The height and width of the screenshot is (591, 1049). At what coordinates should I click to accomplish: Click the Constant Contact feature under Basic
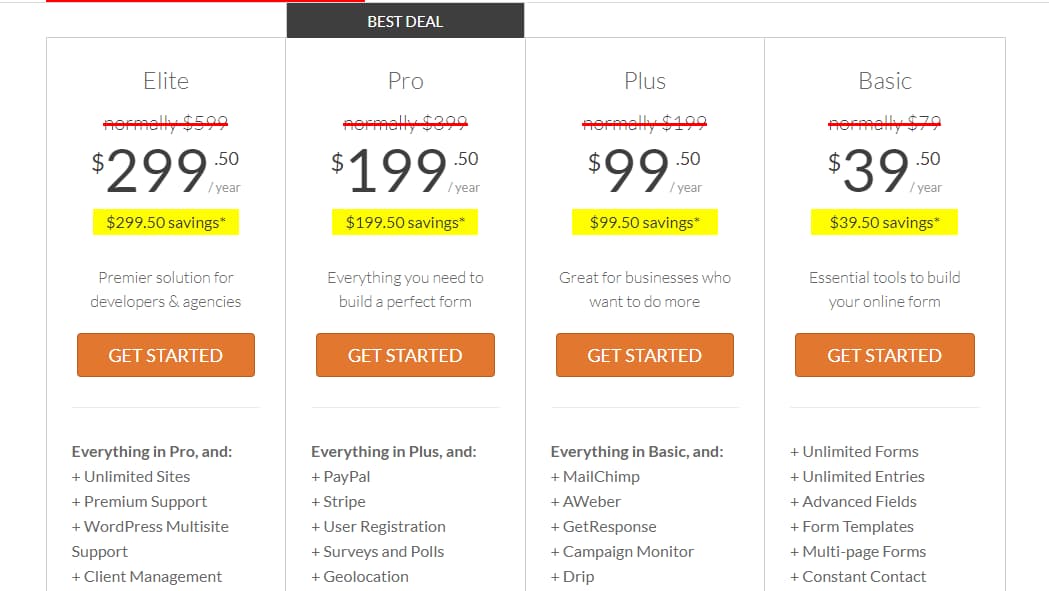click(x=858, y=576)
